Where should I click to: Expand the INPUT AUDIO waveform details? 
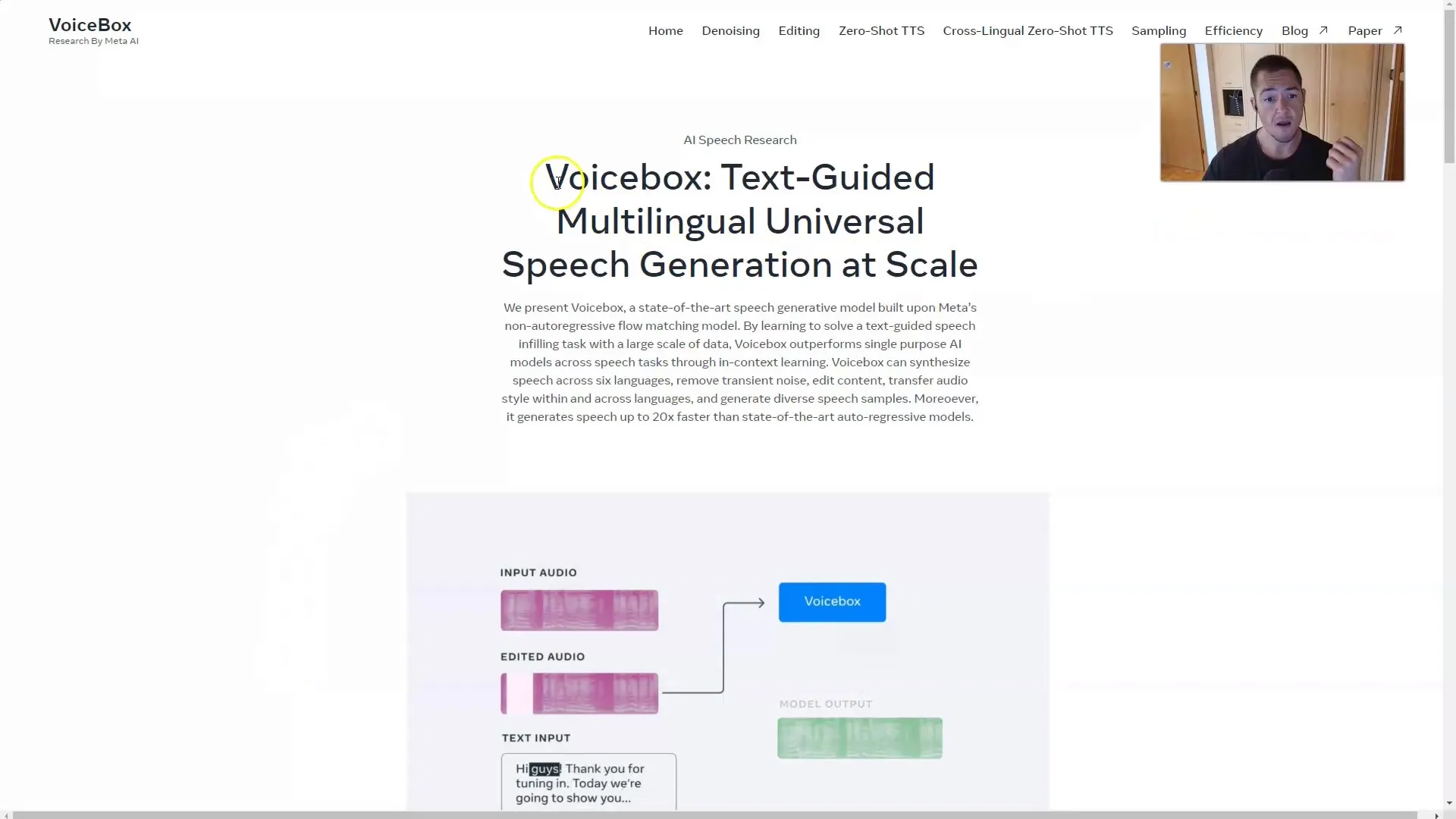580,609
